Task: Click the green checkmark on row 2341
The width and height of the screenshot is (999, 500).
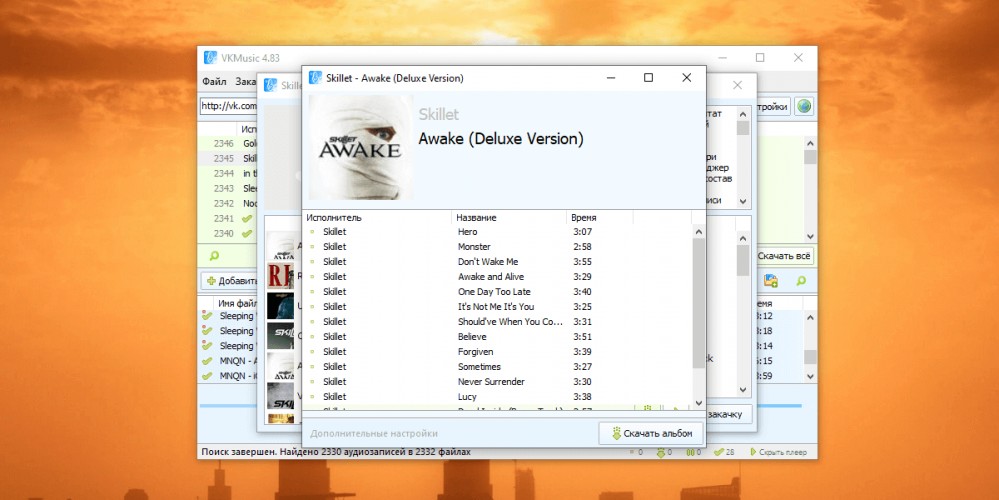Action: coord(247,218)
